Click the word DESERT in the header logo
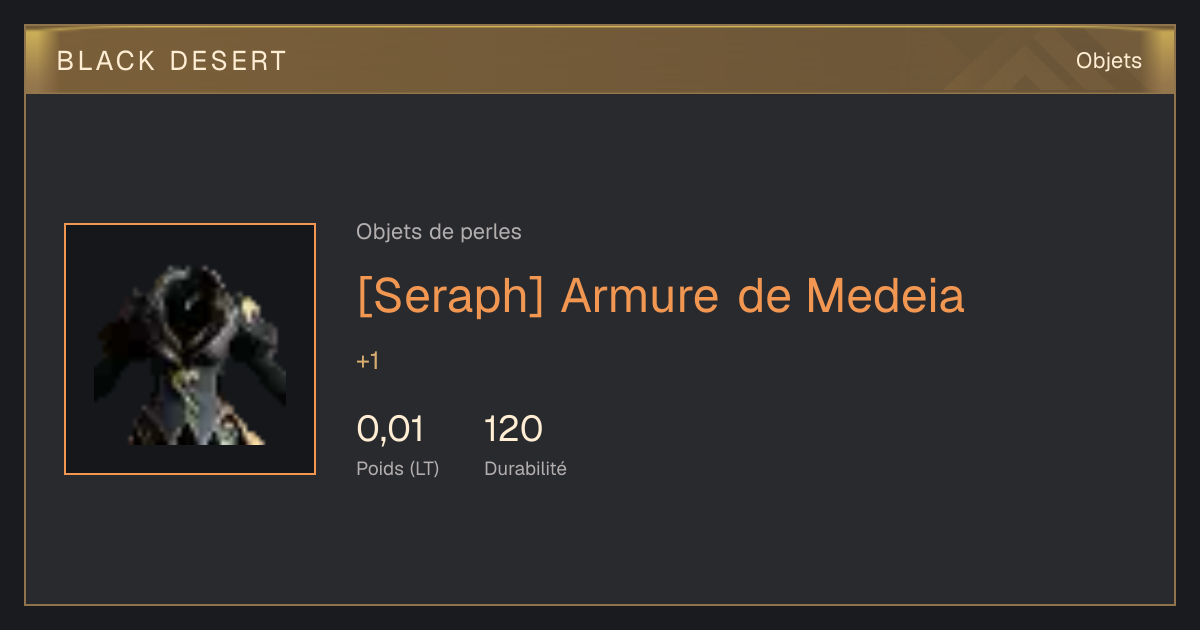The image size is (1200, 630). [228, 61]
